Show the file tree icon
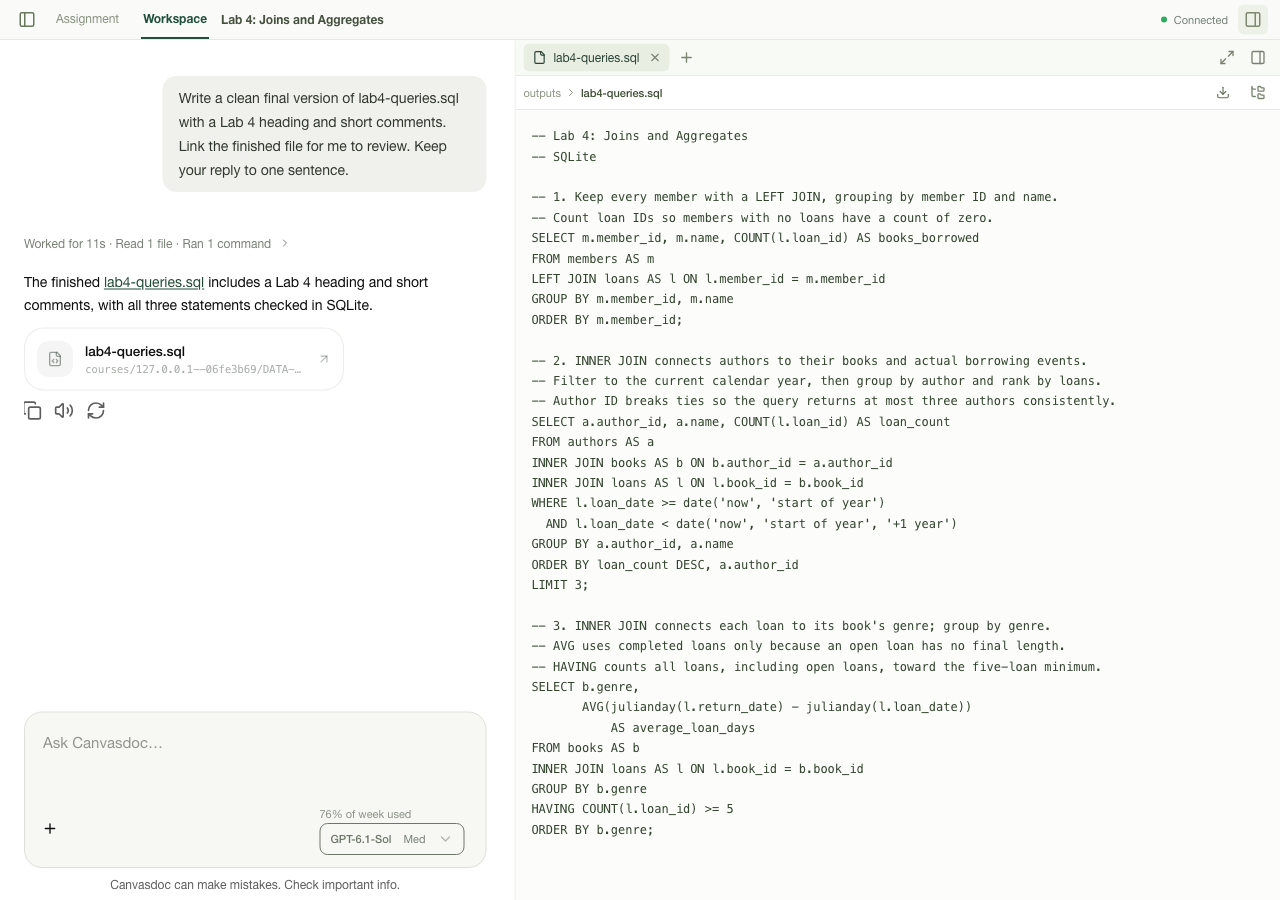1280x900 pixels. (x=1258, y=93)
